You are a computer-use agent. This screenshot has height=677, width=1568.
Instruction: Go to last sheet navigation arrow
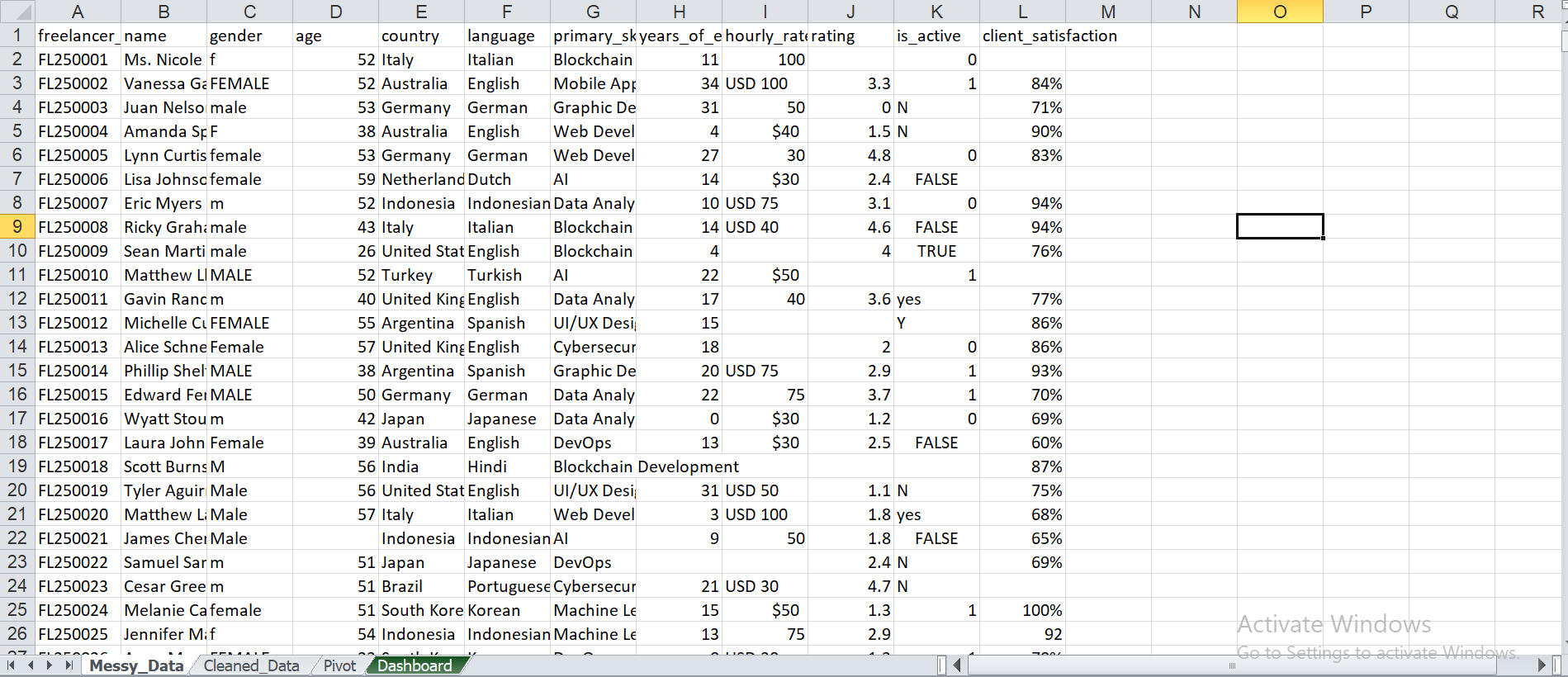point(69,665)
